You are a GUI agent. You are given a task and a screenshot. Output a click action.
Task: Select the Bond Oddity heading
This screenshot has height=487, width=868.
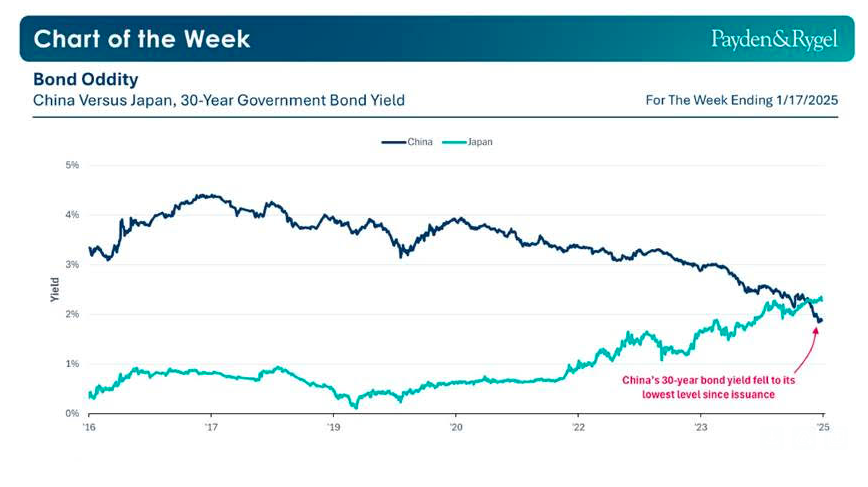coord(85,78)
